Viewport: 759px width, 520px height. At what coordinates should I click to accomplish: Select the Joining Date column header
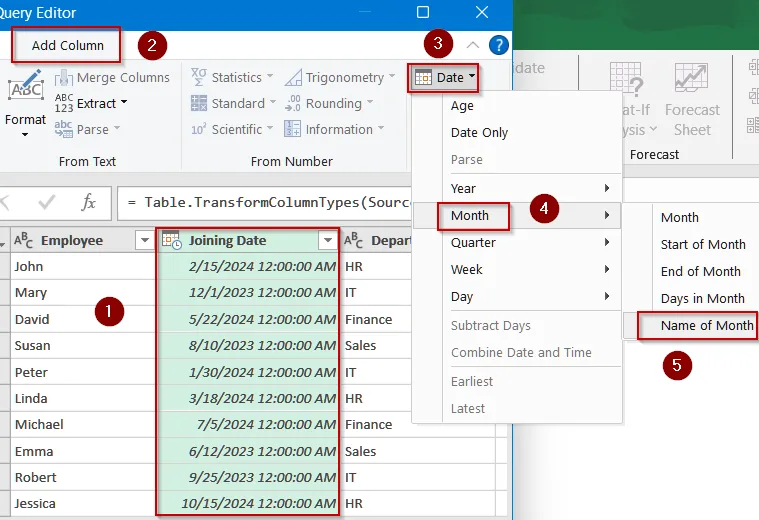[x=248, y=240]
